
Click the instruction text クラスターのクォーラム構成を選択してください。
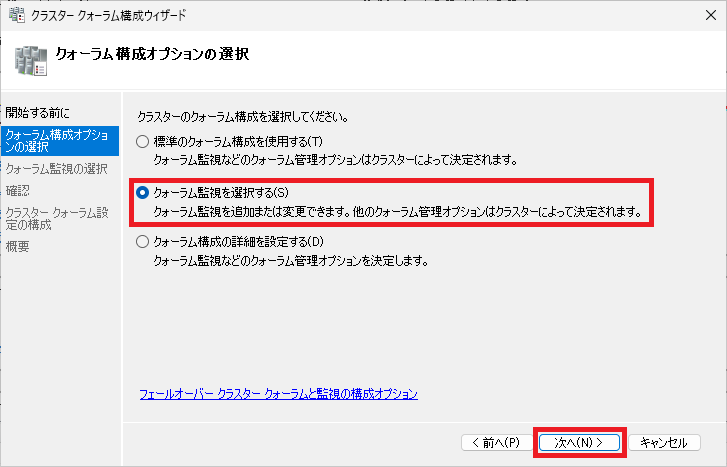243,117
